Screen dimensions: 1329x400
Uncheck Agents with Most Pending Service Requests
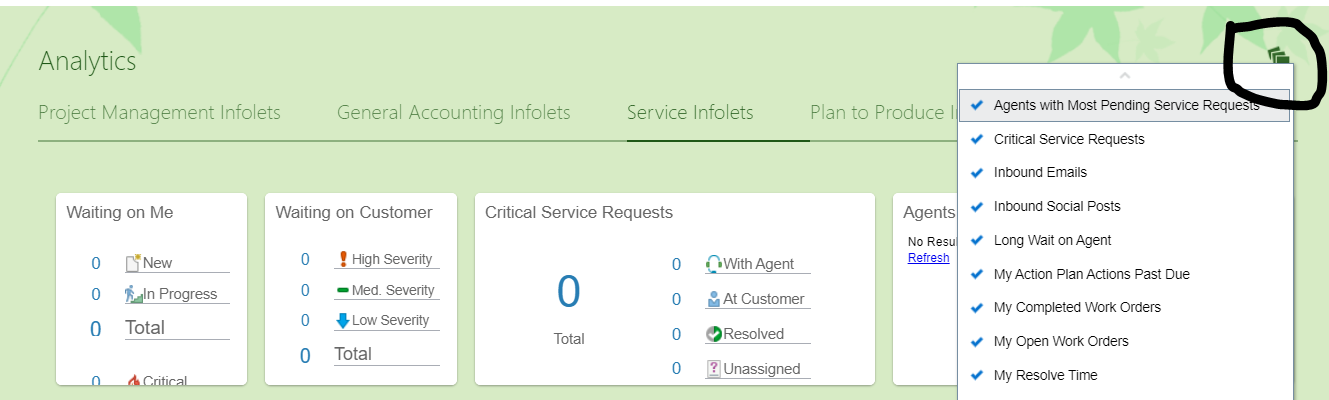[x=1125, y=105]
